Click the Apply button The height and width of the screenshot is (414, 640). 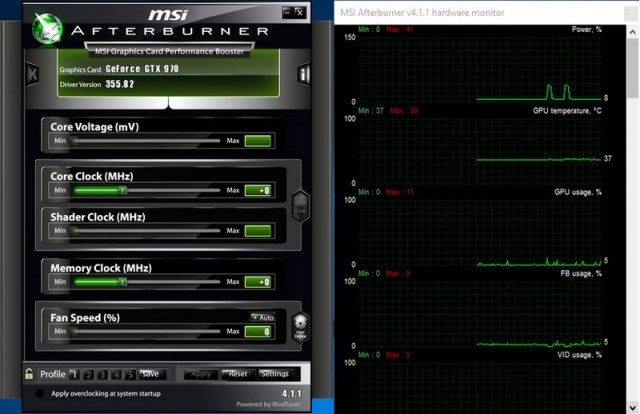pos(200,374)
